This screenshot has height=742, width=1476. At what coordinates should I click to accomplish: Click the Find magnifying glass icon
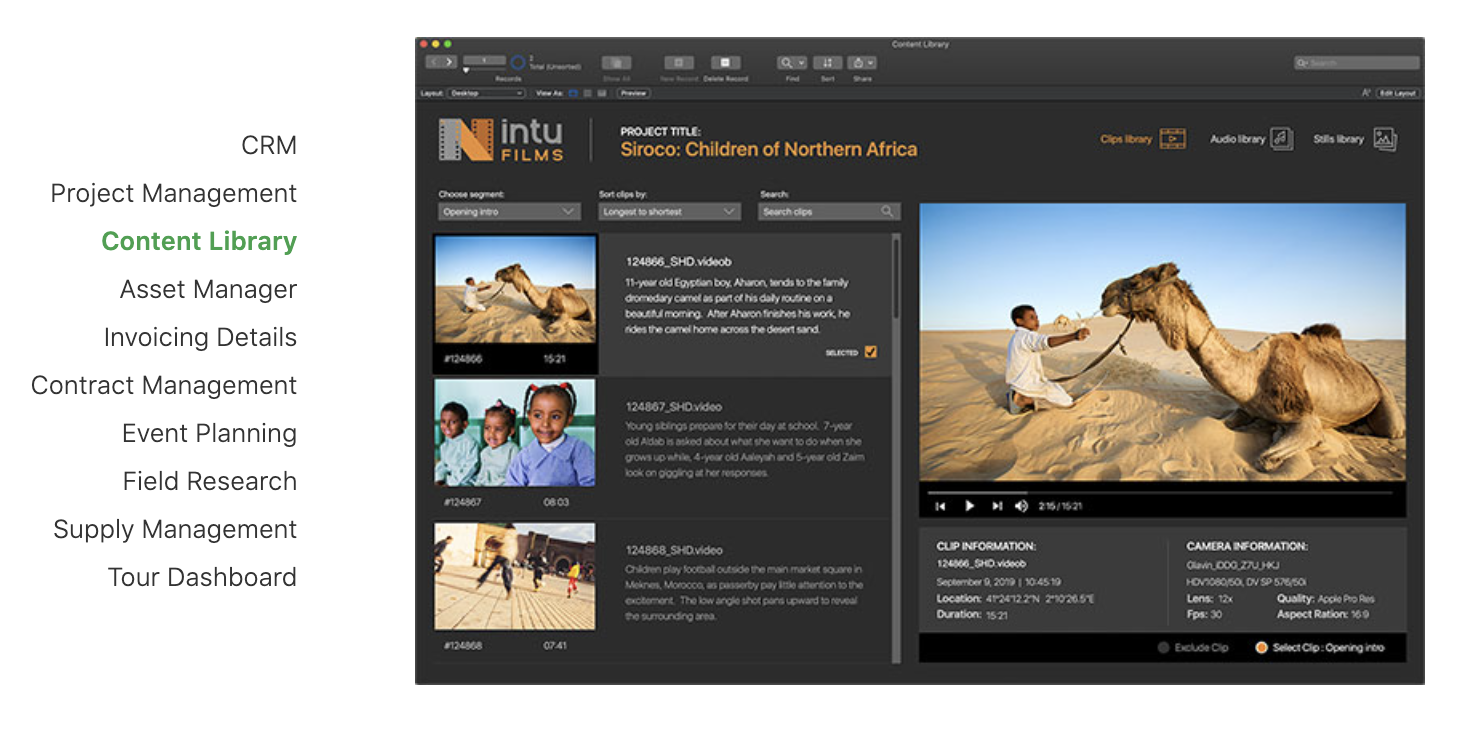(x=787, y=62)
